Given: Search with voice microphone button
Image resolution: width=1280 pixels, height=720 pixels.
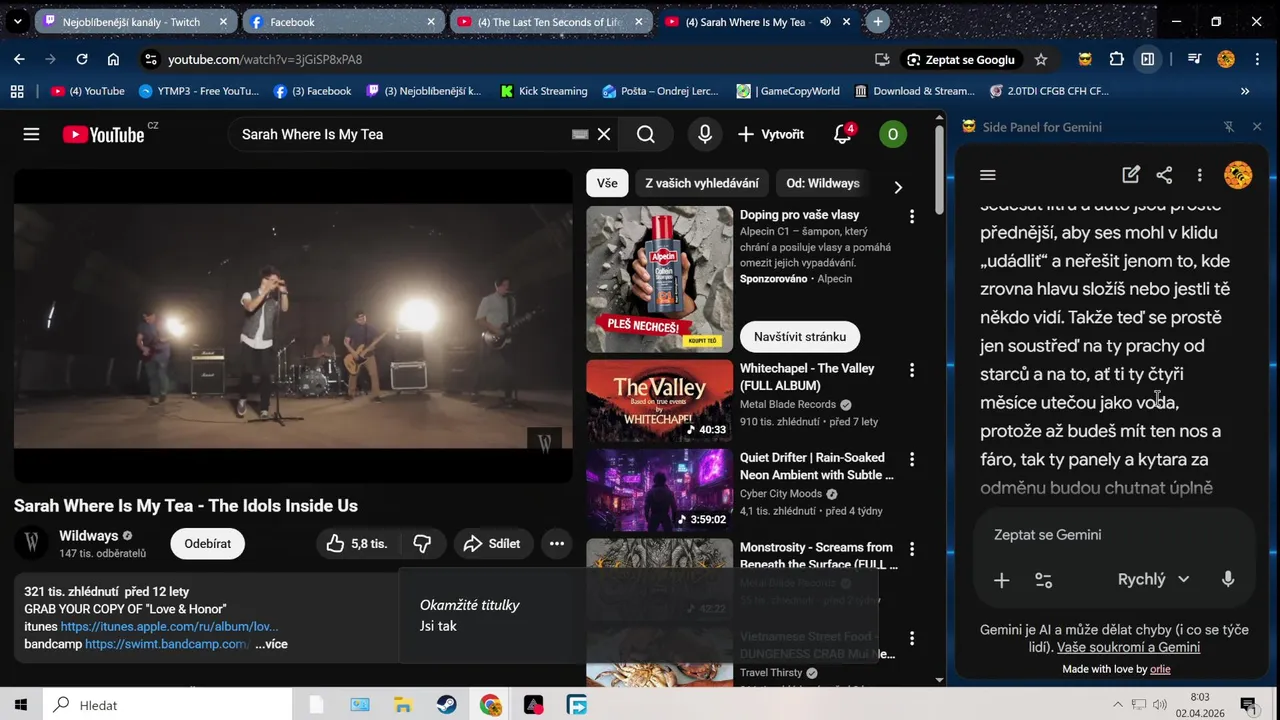Looking at the screenshot, I should [x=705, y=134].
